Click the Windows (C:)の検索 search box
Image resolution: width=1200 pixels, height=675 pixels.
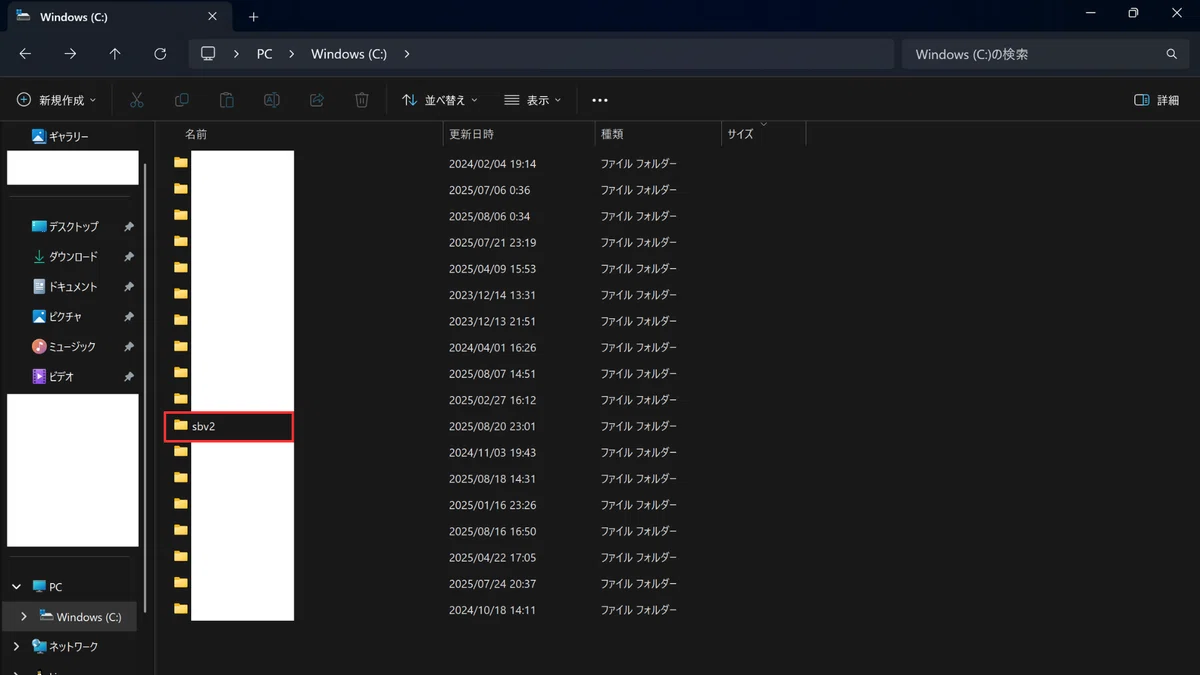click(x=1045, y=54)
